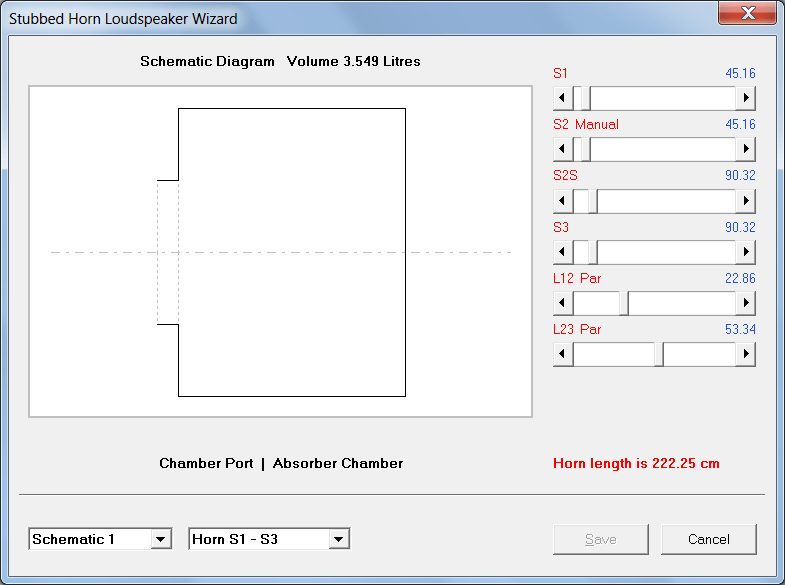Click the Chamber Port label
The height and width of the screenshot is (585, 785).
tap(206, 463)
